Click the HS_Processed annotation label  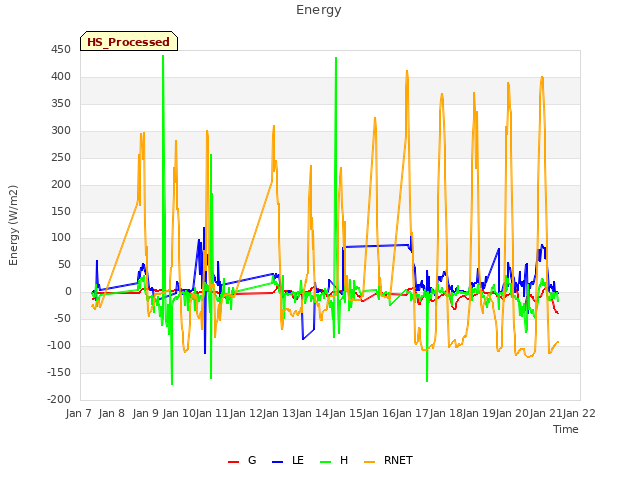click(129, 42)
